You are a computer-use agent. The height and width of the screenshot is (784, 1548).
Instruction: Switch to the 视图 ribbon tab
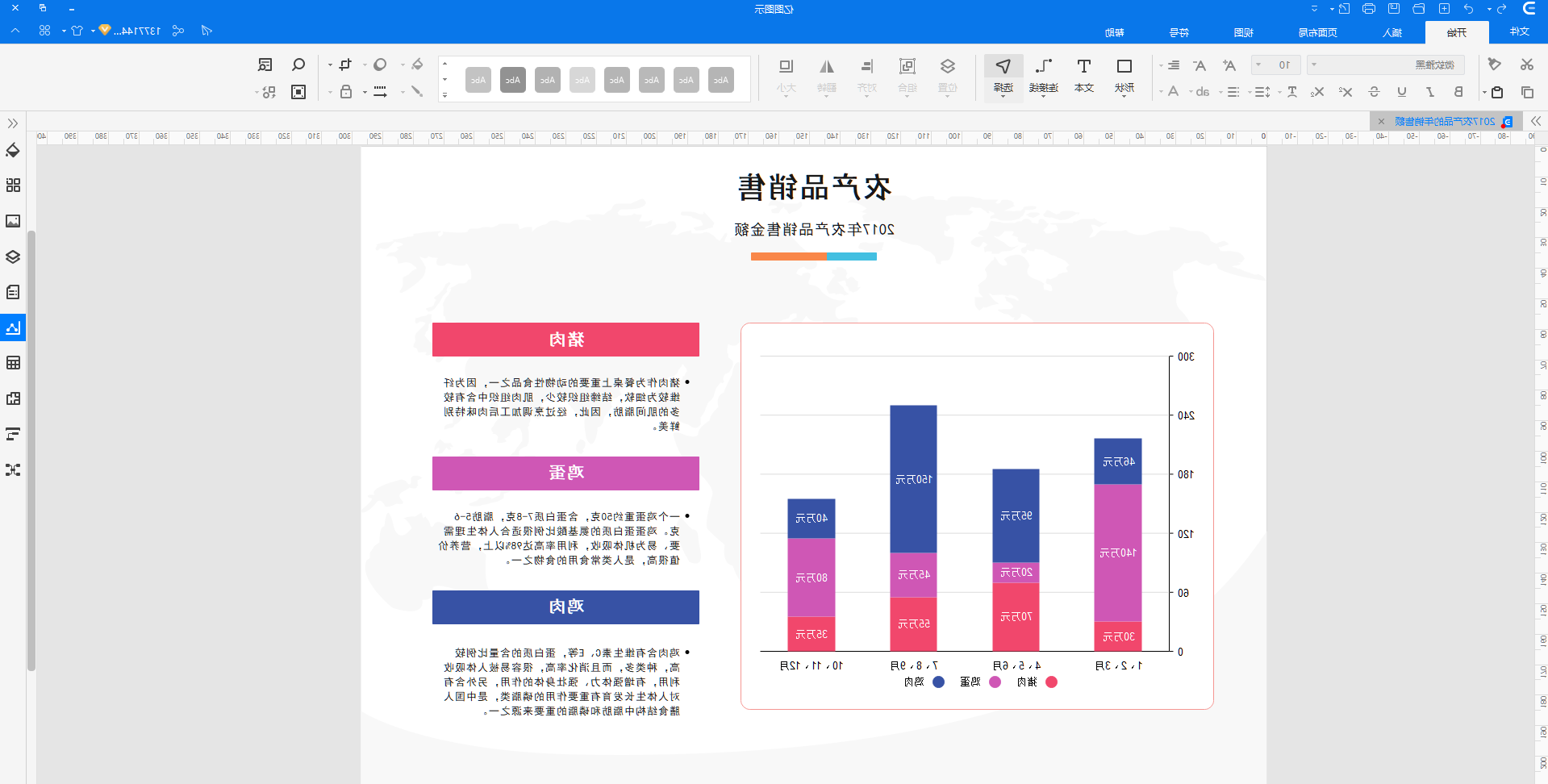1244,32
